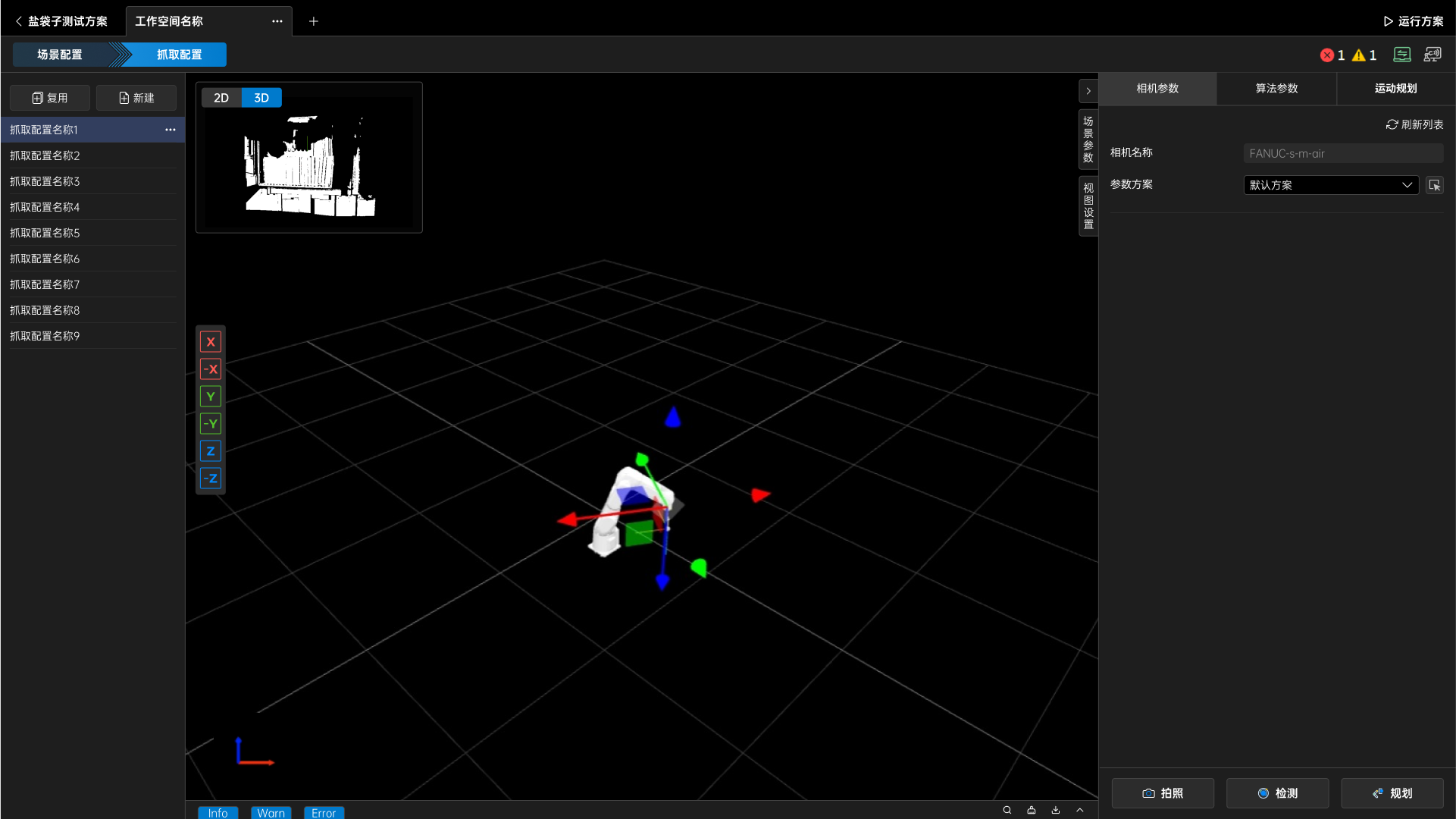
Task: Click the yellow warning count icon
Action: [1359, 55]
